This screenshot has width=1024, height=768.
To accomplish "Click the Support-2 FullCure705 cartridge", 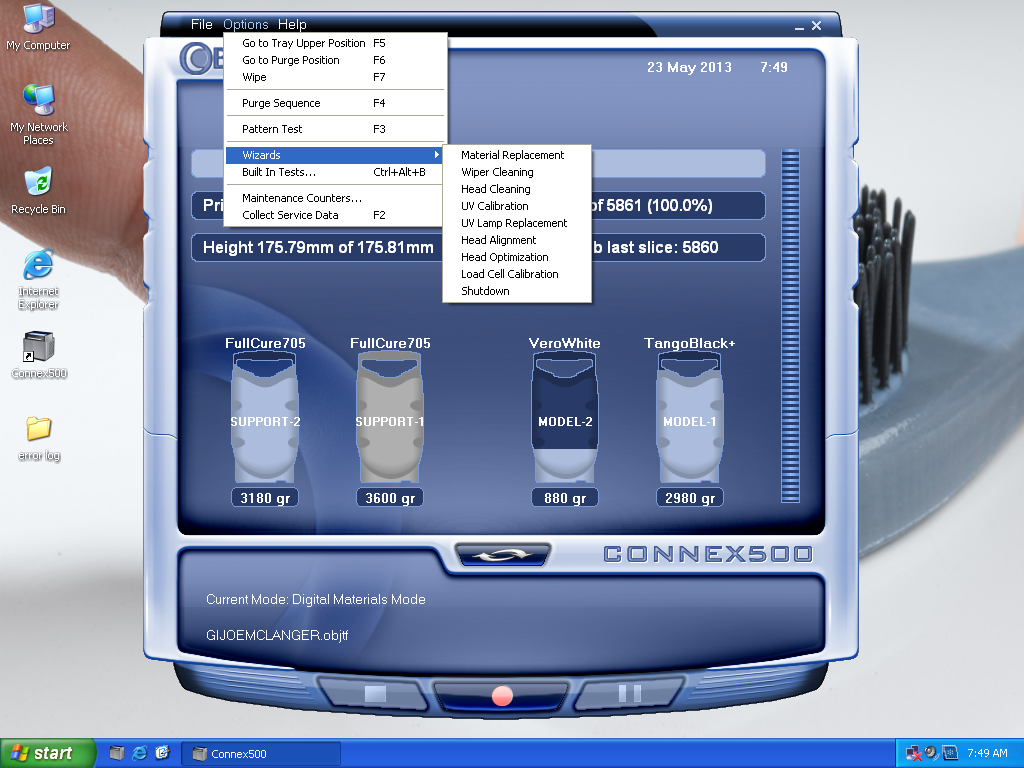I will tap(265, 418).
